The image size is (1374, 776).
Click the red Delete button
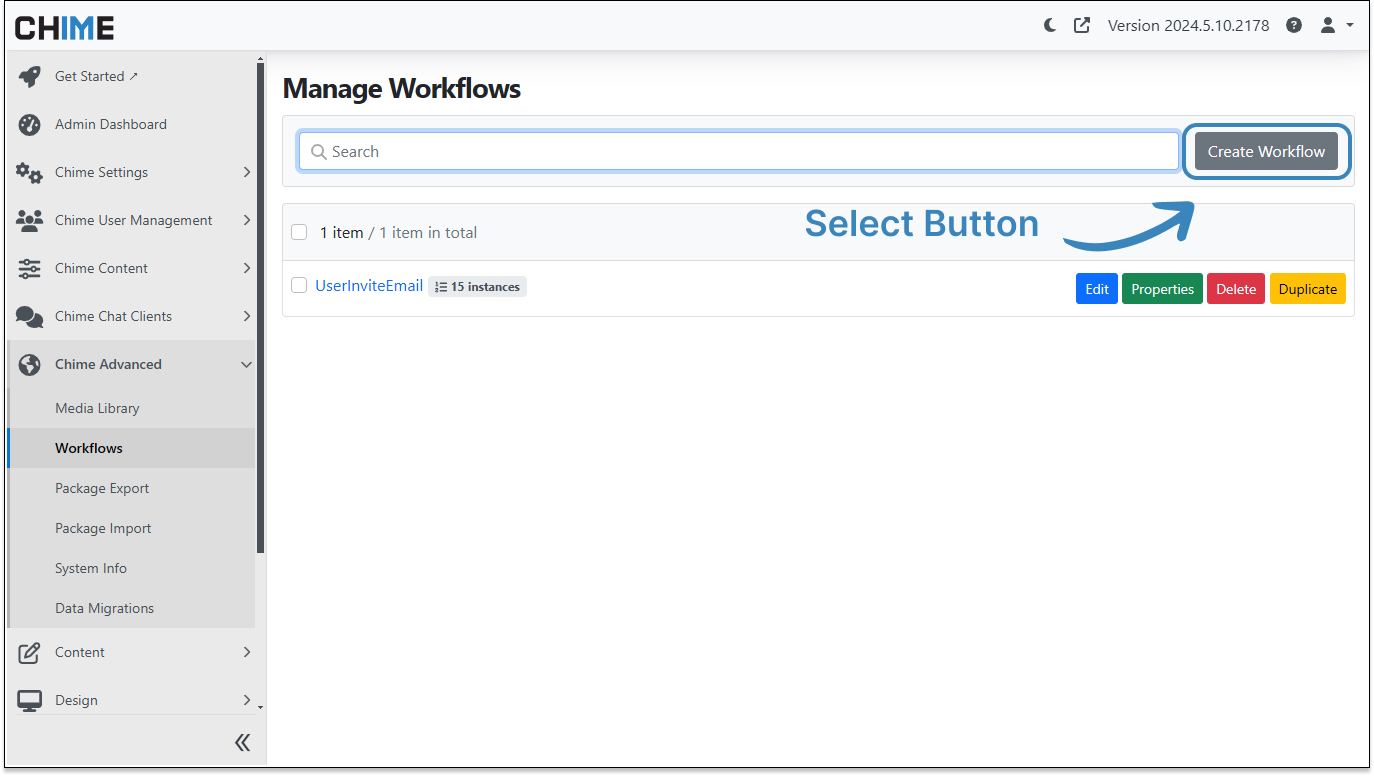click(1236, 289)
